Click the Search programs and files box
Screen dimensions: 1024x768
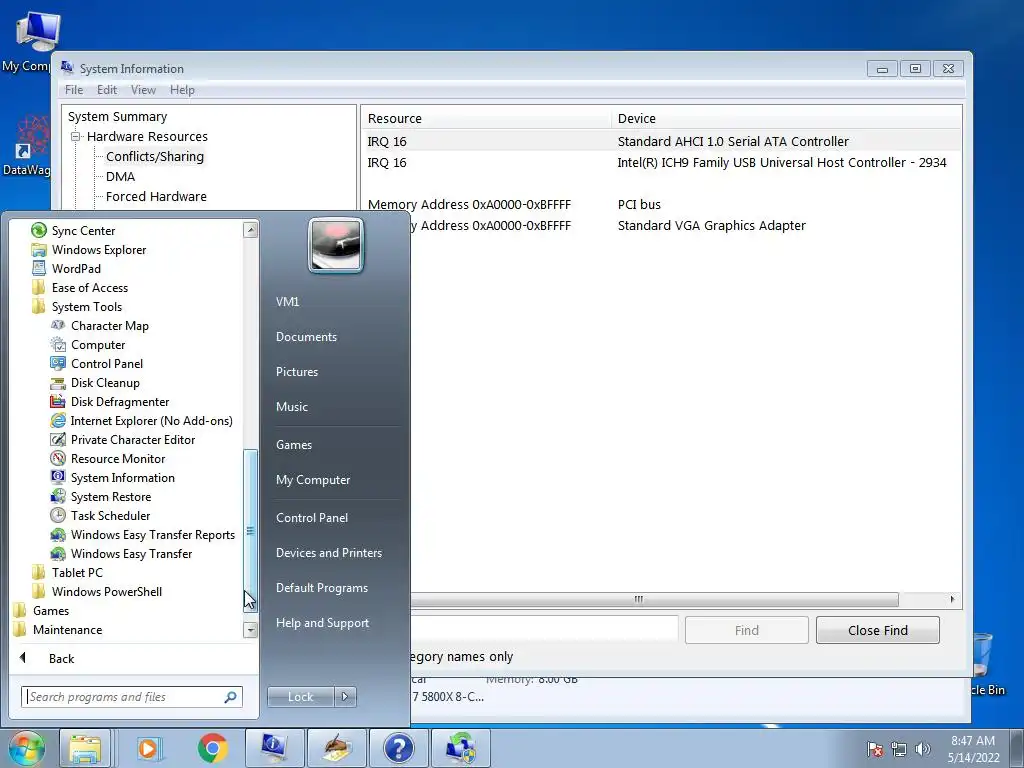[132, 697]
